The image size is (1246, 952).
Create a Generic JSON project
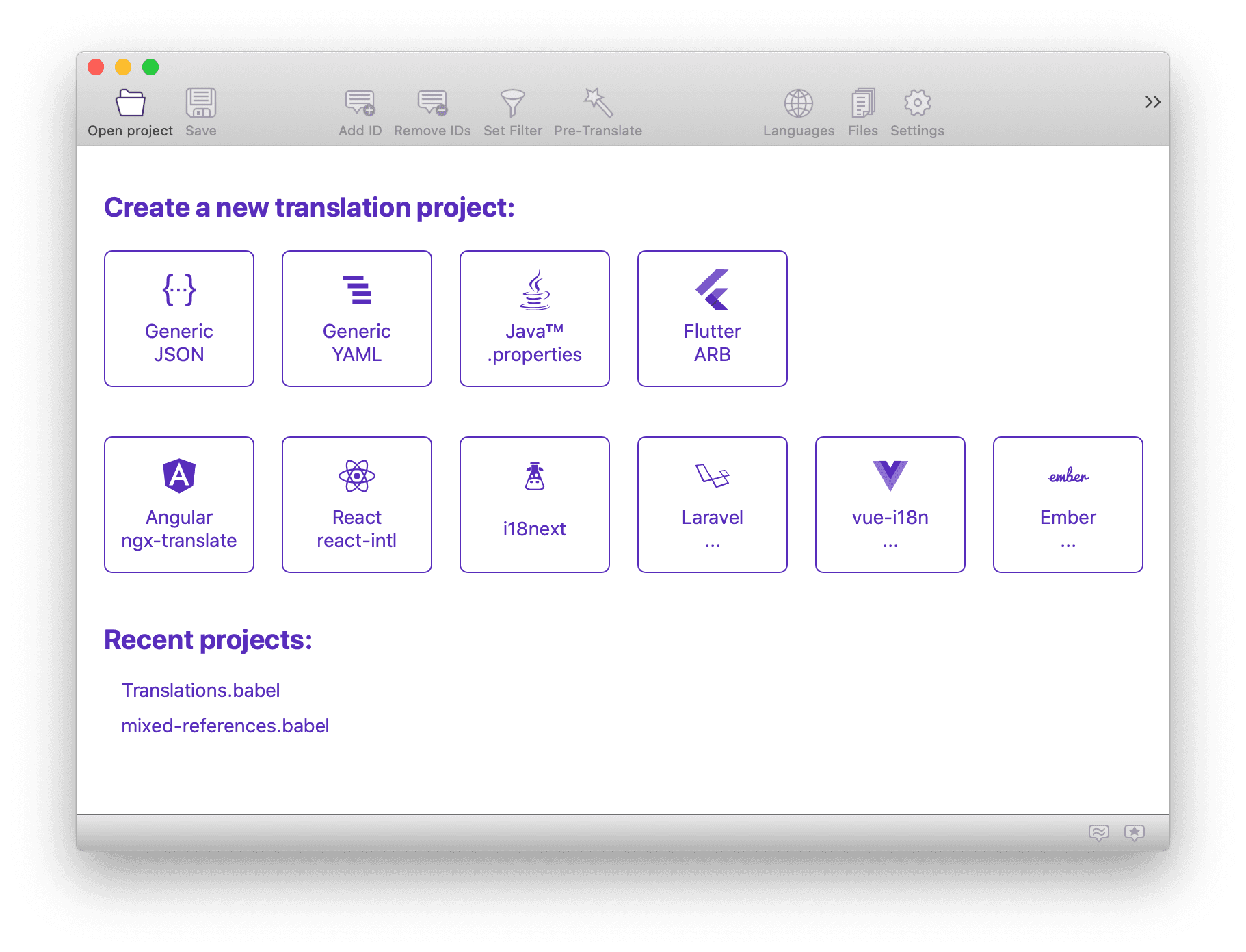[178, 319]
